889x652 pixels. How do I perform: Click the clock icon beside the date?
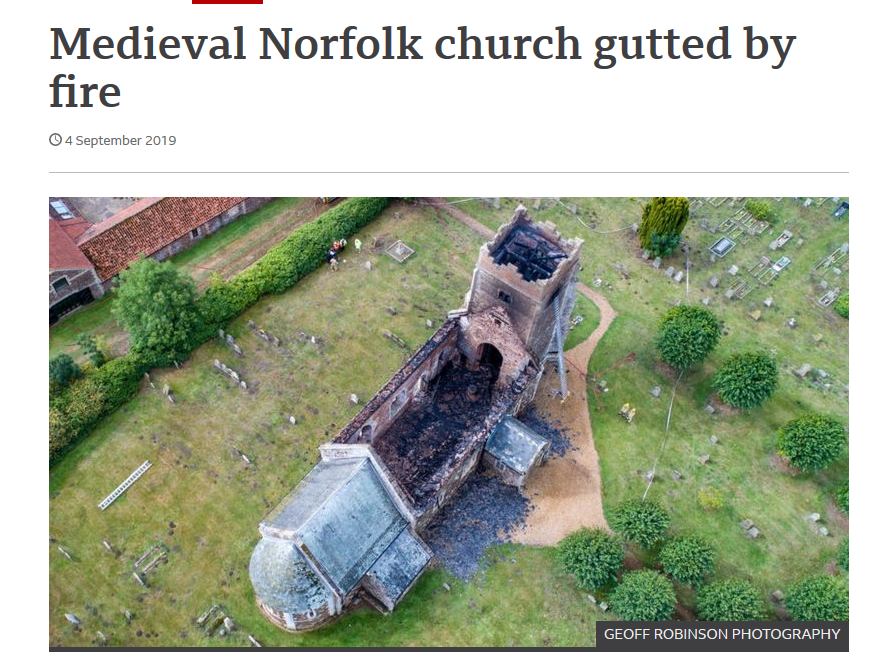[x=55, y=139]
